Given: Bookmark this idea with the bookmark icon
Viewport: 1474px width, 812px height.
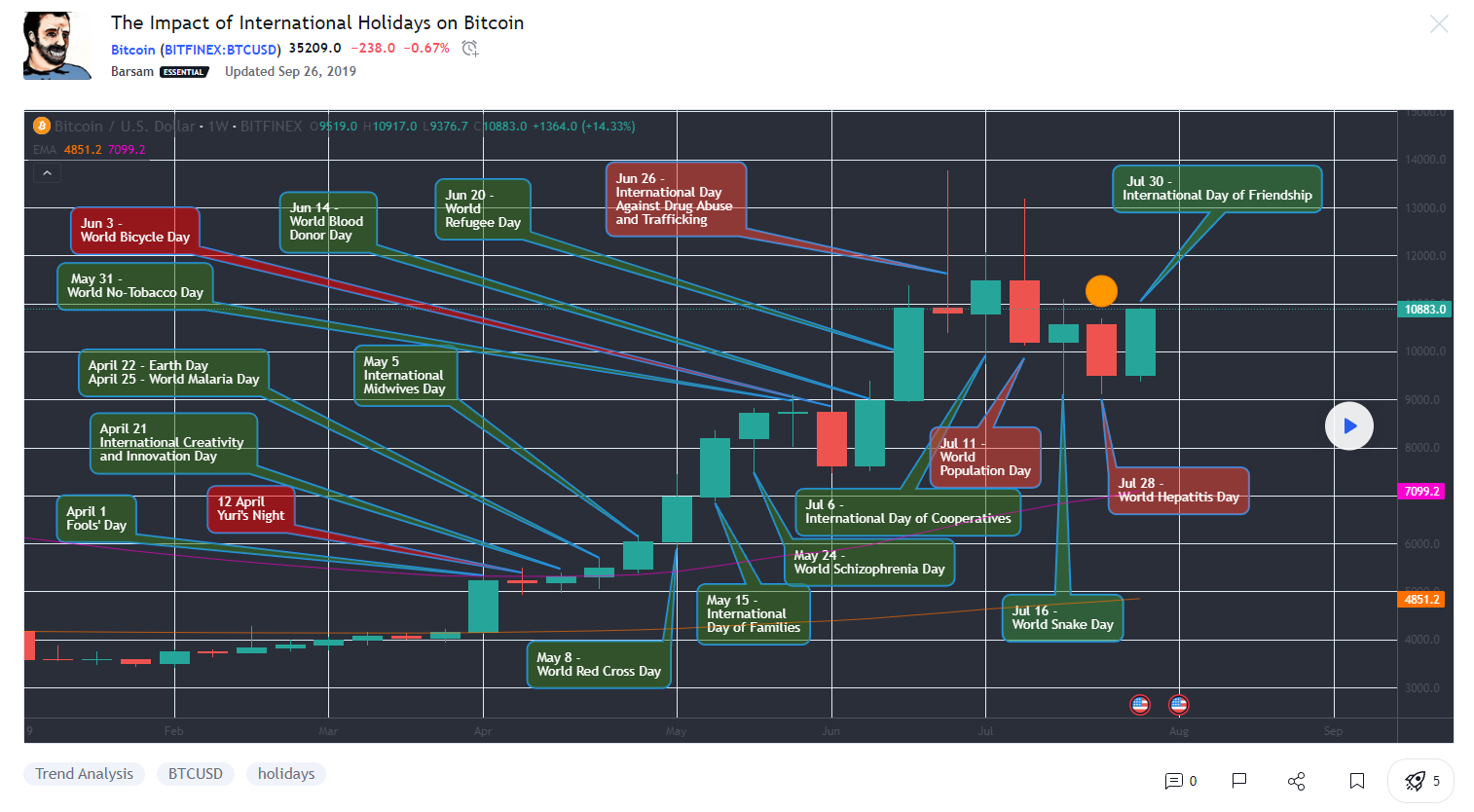Looking at the screenshot, I should pyautogui.click(x=1357, y=781).
